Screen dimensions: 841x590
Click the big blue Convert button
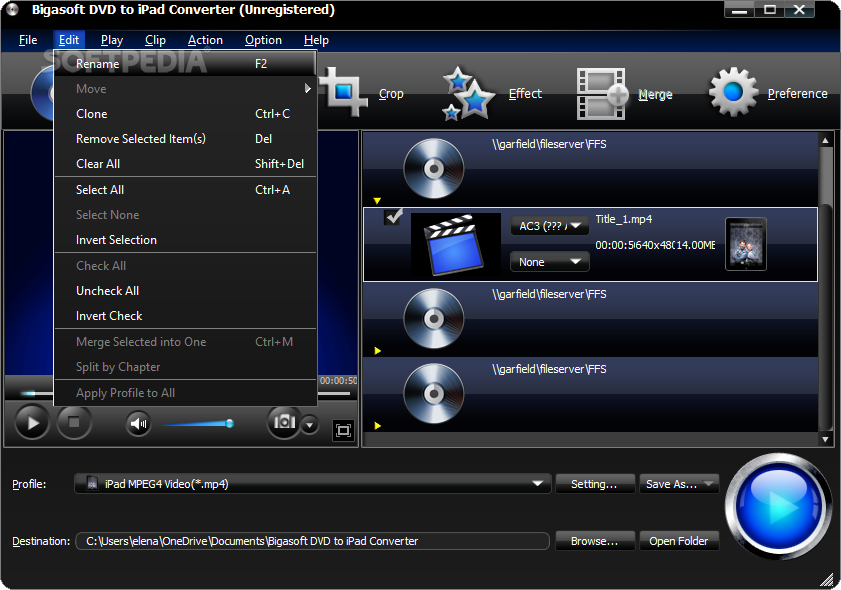779,506
